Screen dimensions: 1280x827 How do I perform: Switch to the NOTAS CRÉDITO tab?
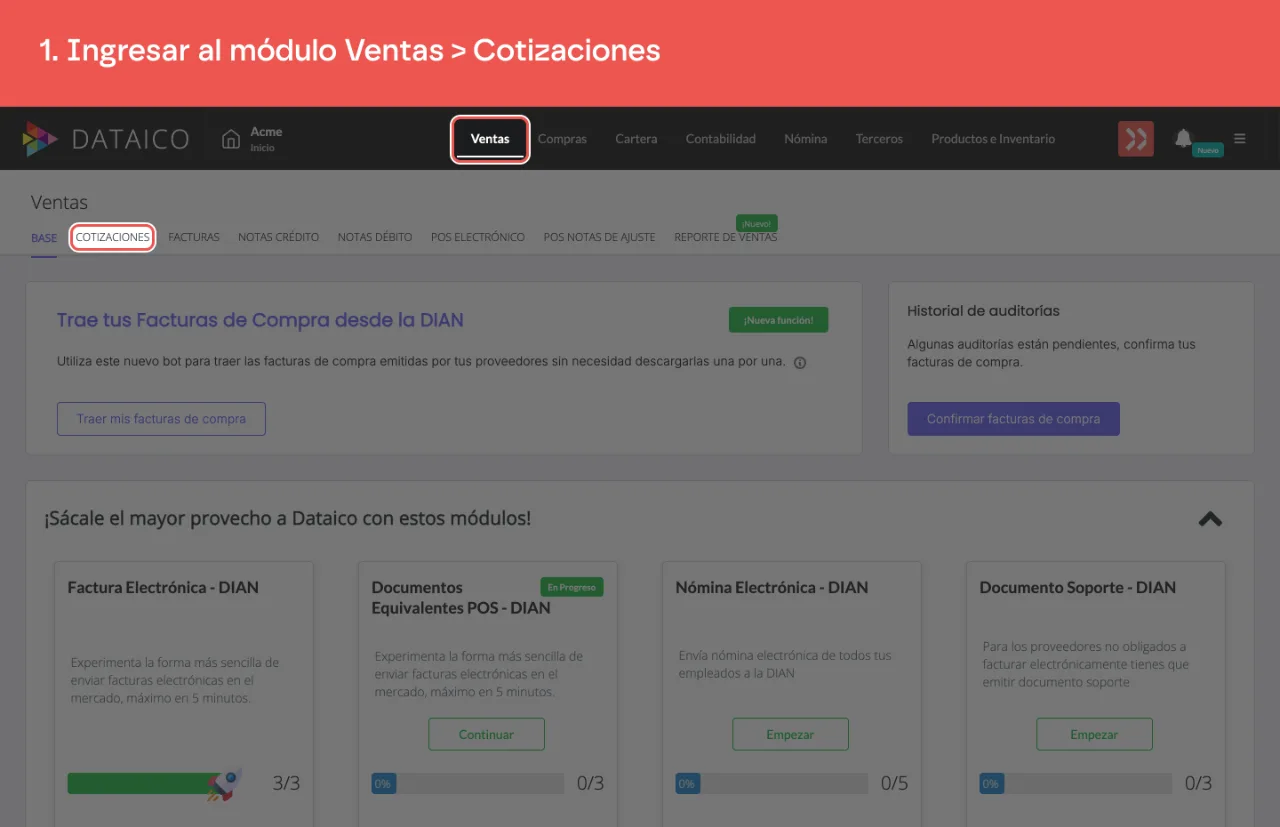(278, 238)
